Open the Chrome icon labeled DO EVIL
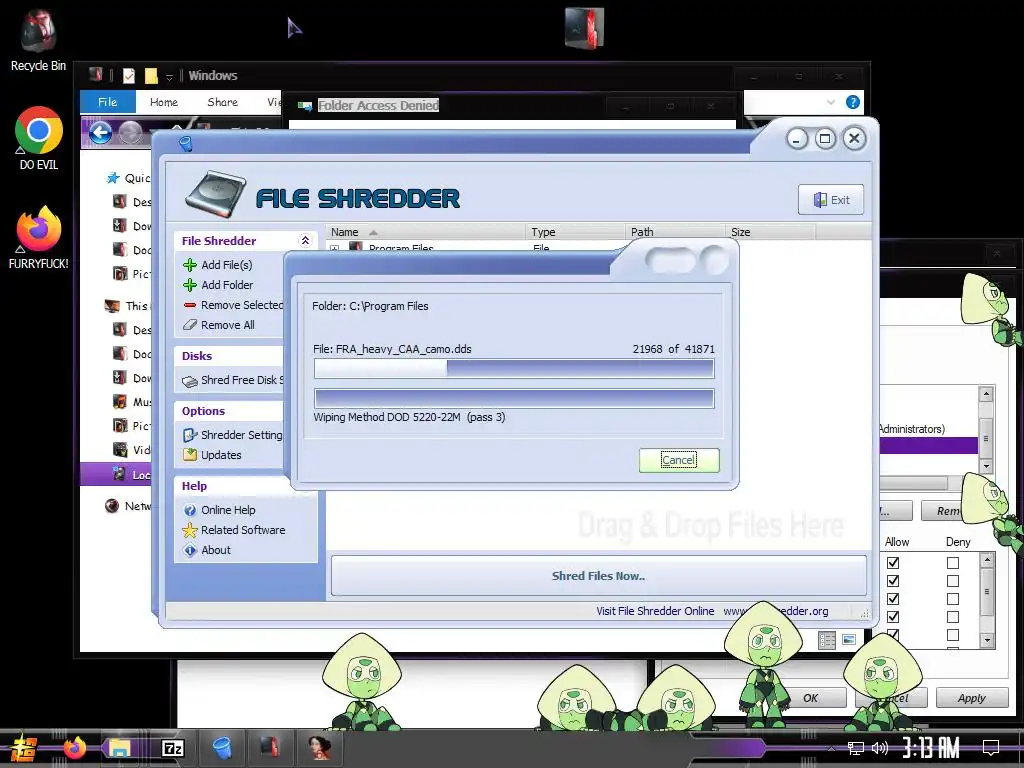 pyautogui.click(x=39, y=131)
